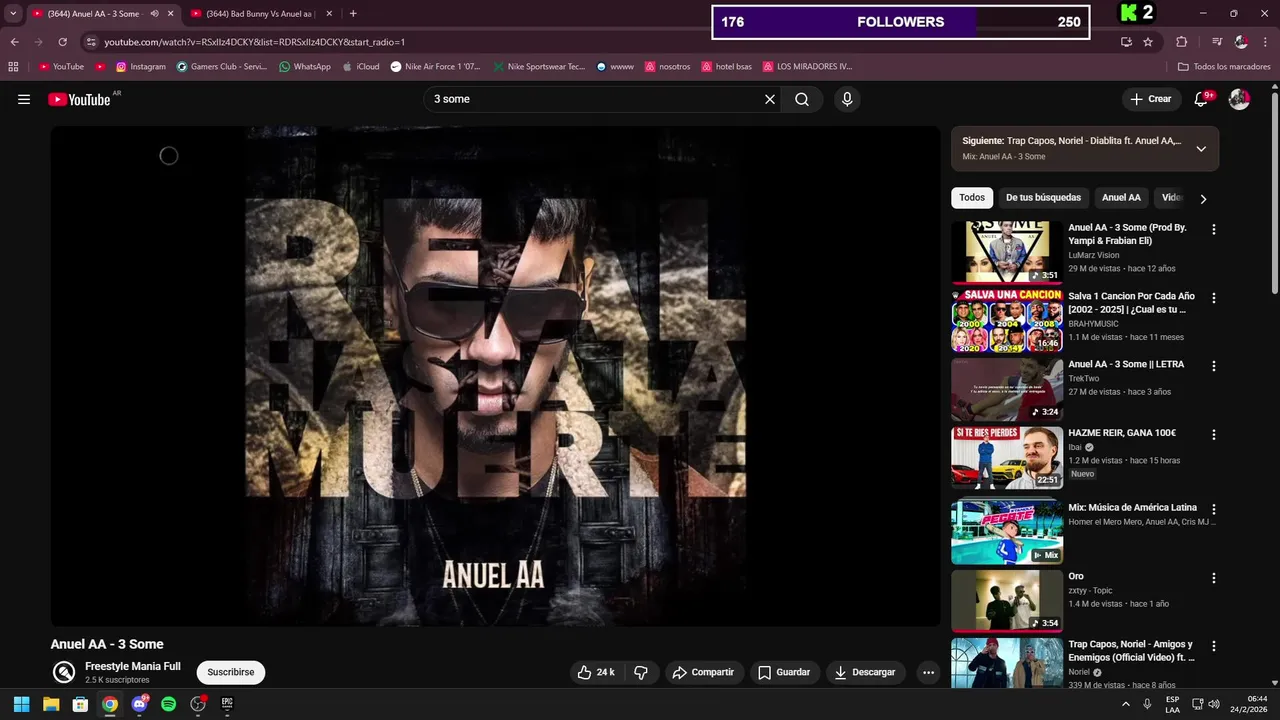Open options for Trap Capos Amigos video
1280x720 pixels.
(x=1214, y=646)
